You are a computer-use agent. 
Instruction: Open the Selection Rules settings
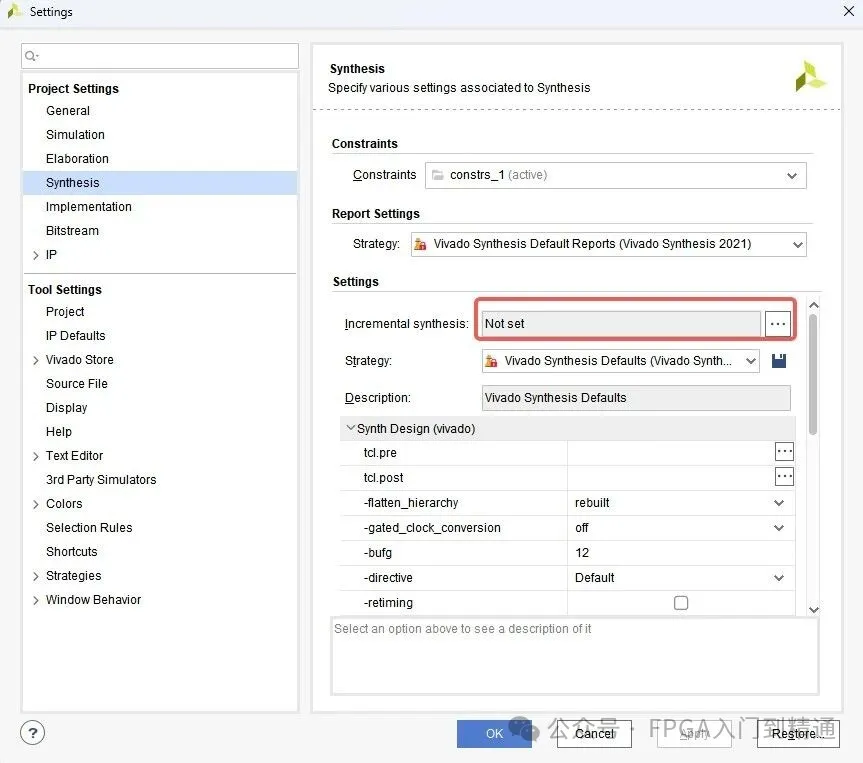click(89, 528)
